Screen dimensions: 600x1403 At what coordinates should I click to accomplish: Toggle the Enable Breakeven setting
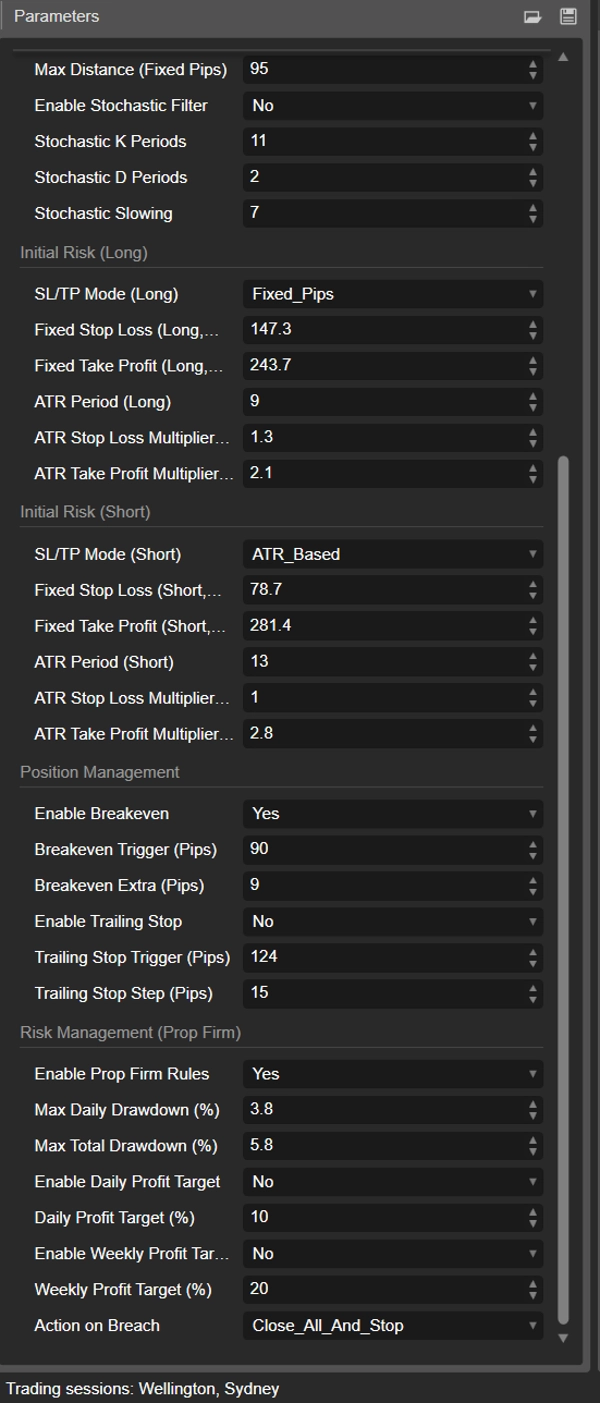[x=392, y=814]
